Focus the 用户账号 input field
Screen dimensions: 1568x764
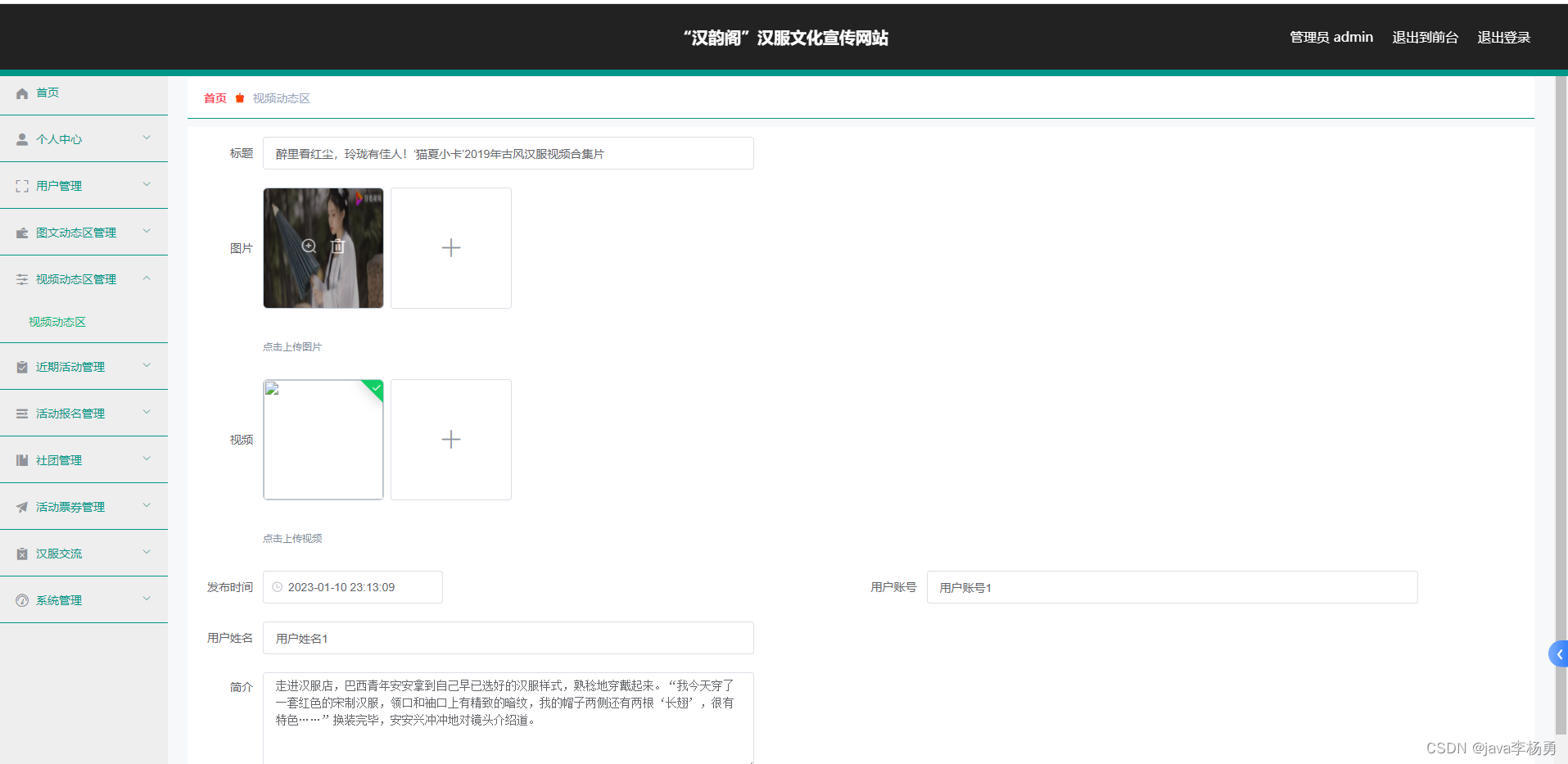(1173, 587)
